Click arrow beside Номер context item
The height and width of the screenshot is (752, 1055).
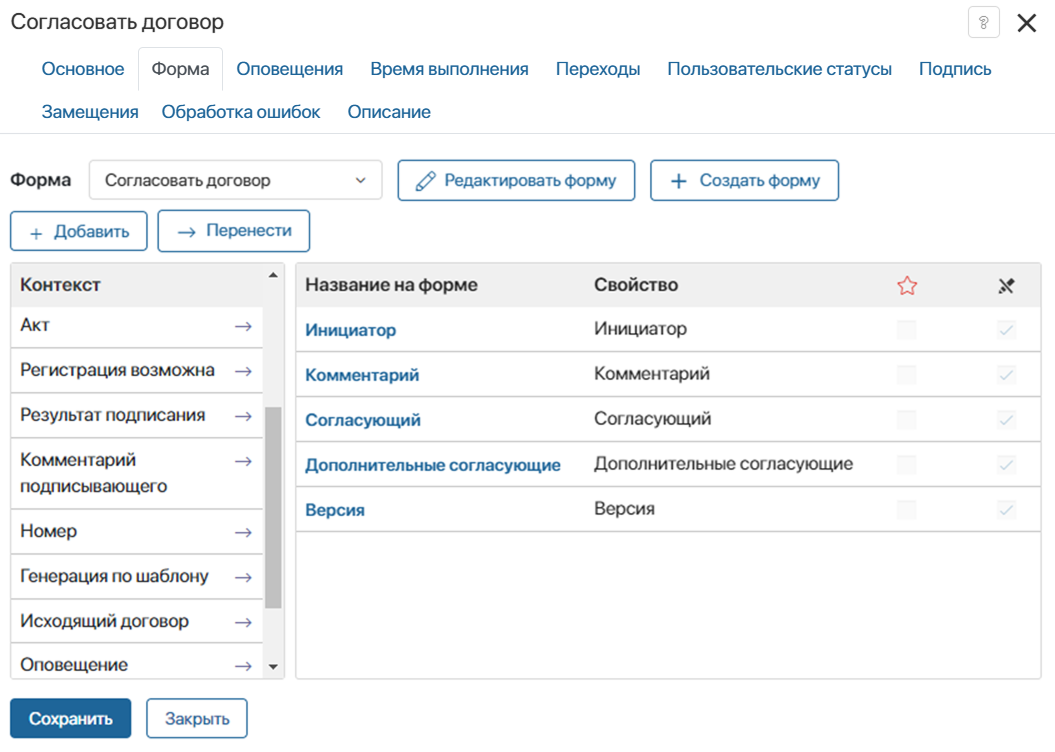pyautogui.click(x=243, y=533)
